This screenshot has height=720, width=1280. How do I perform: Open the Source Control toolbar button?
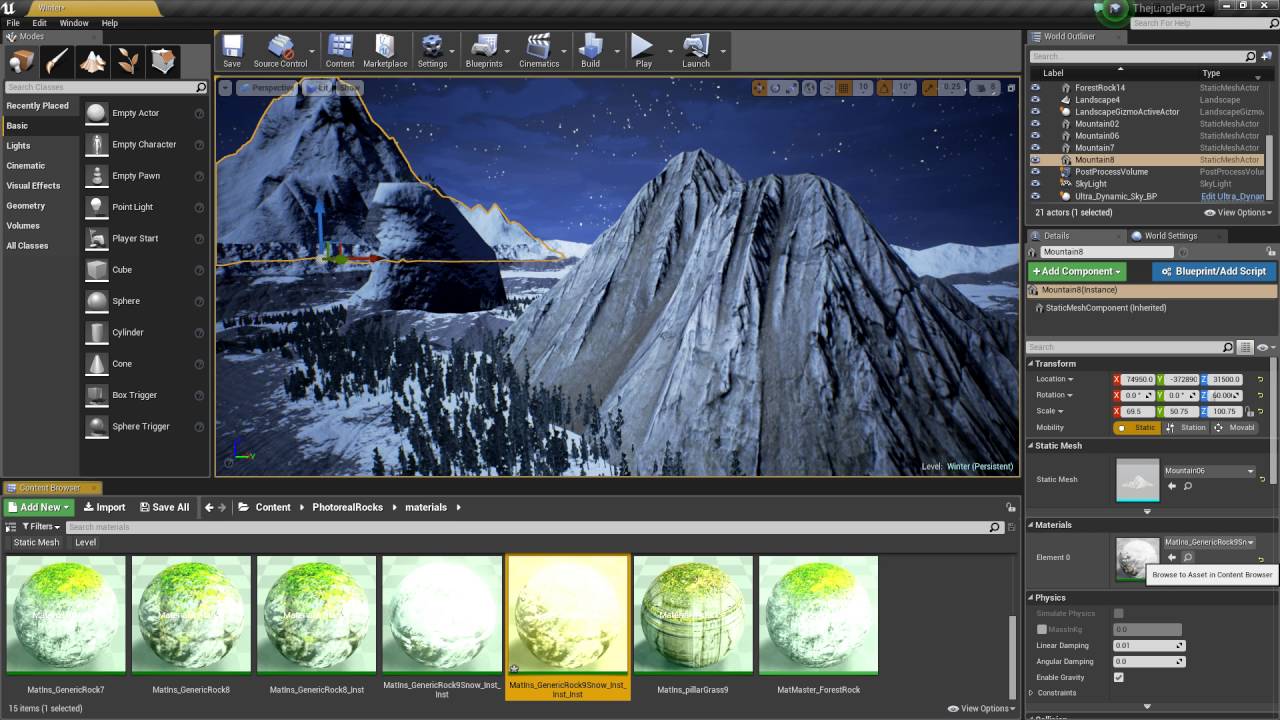pyautogui.click(x=280, y=51)
